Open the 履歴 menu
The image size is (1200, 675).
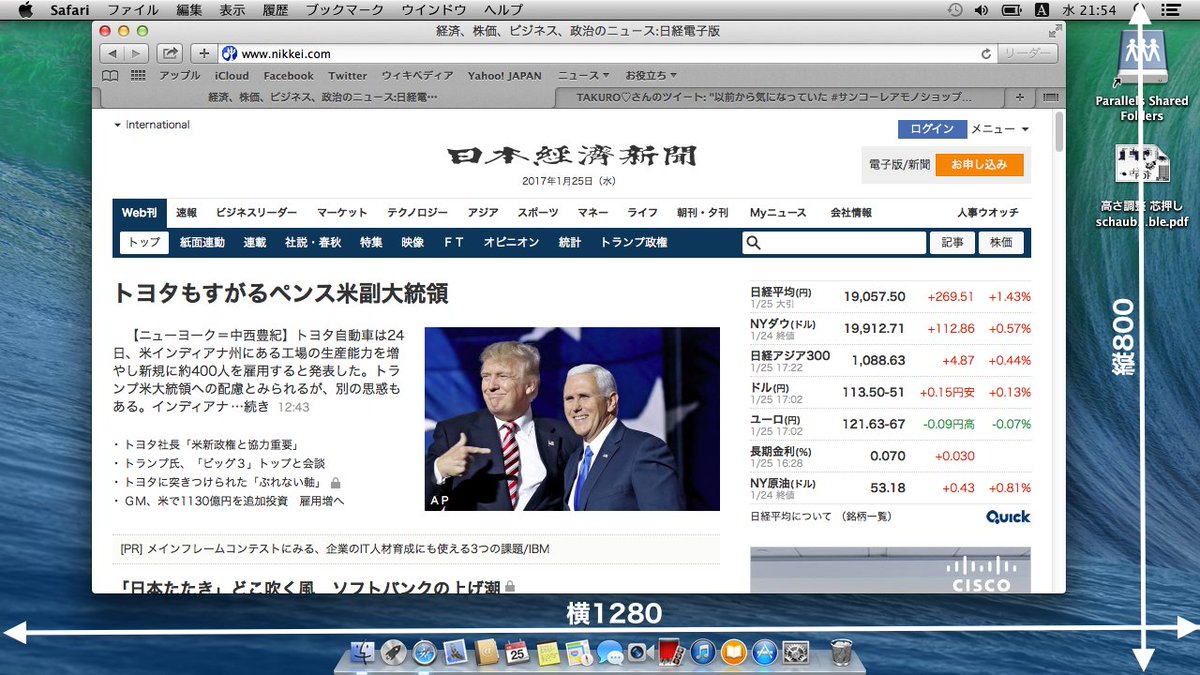274,10
